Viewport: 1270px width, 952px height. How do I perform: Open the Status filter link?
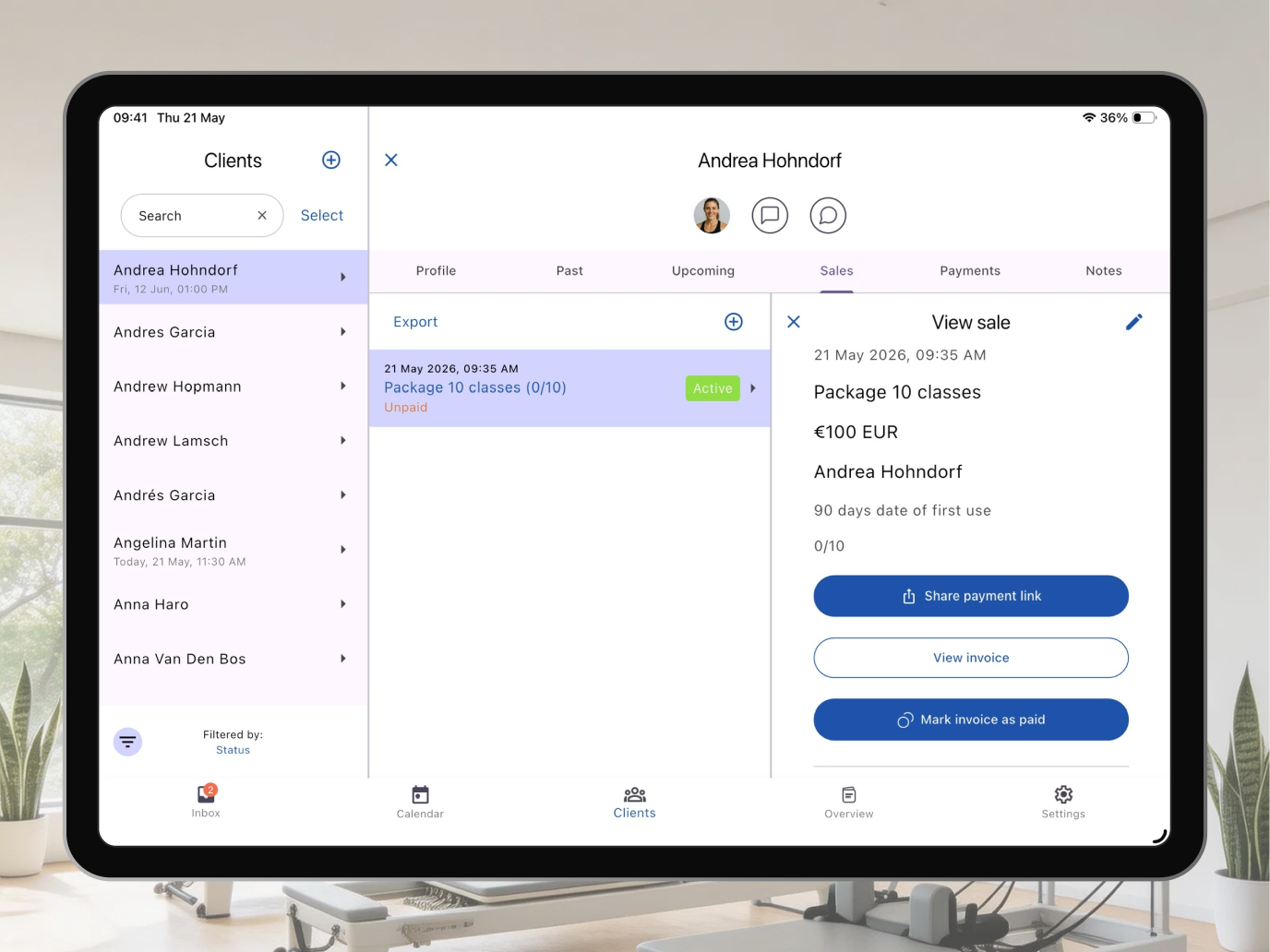coord(233,750)
